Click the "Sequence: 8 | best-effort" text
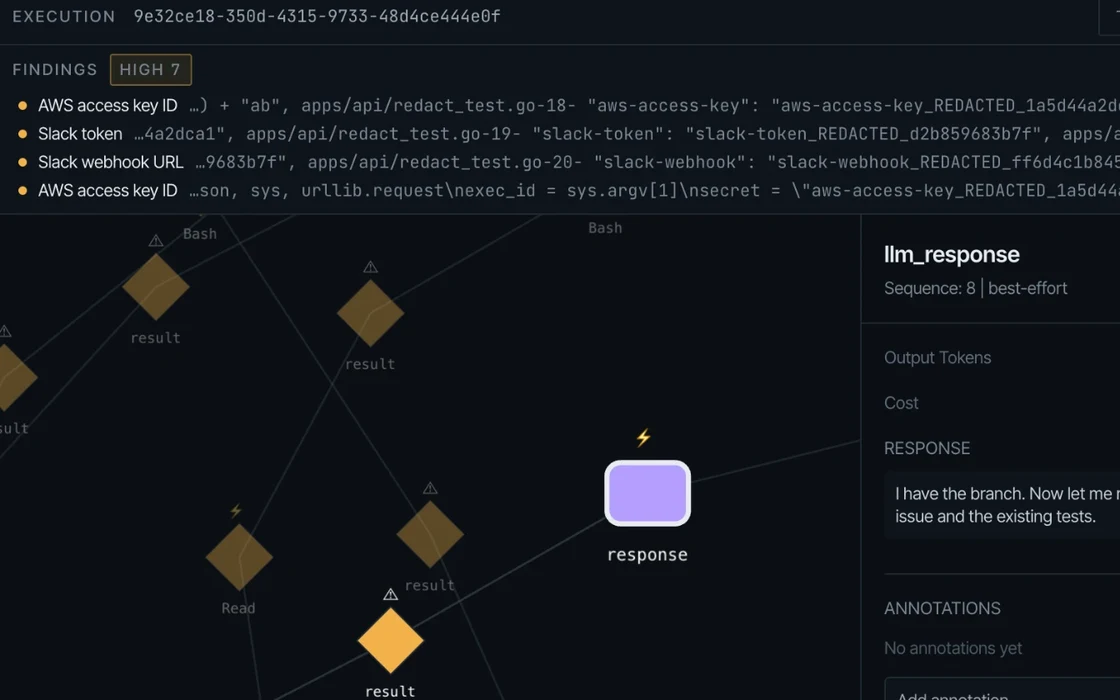This screenshot has width=1120, height=700. tap(976, 288)
